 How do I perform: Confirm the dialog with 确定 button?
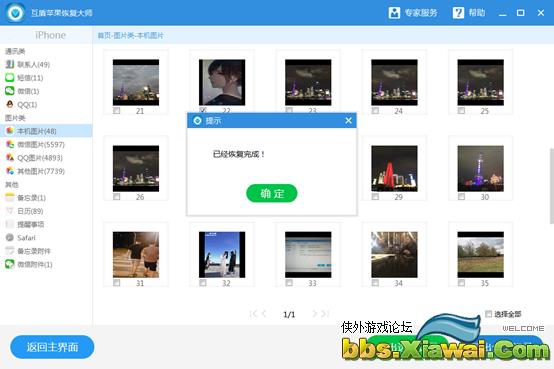tap(272, 193)
